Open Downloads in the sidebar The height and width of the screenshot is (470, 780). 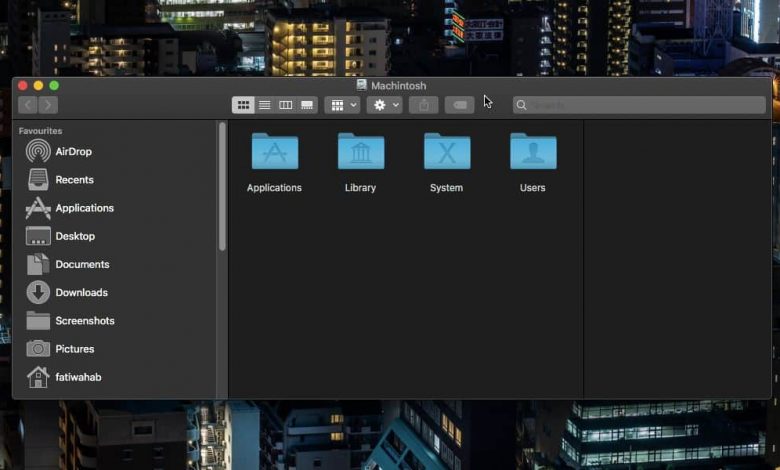coord(67,292)
